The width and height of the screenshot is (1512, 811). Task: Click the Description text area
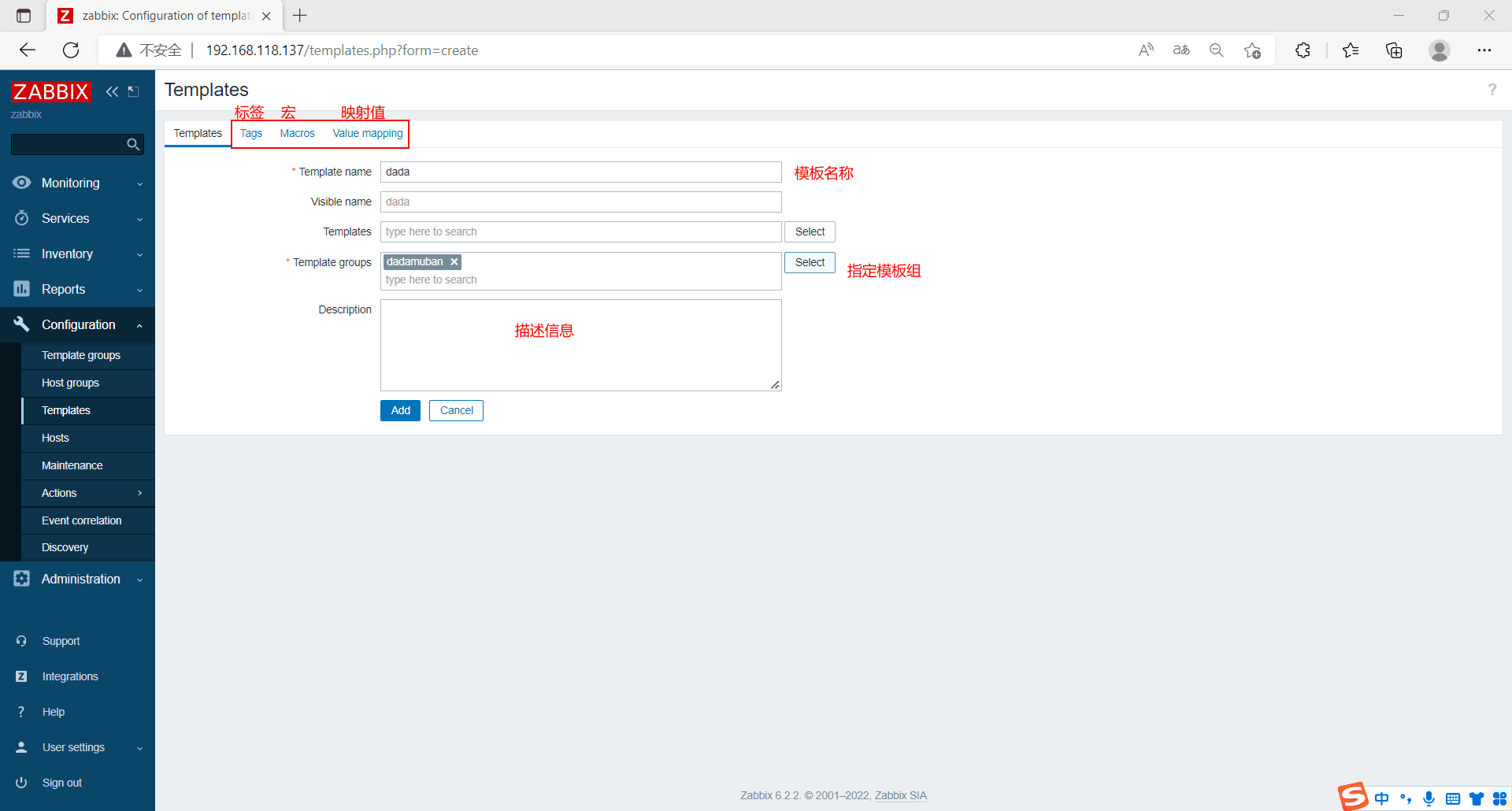pyautogui.click(x=580, y=345)
